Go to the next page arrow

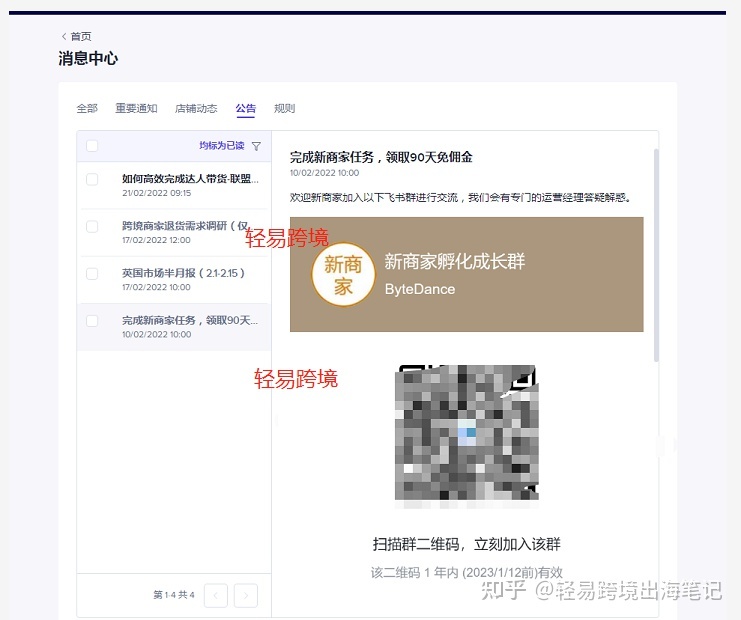pyautogui.click(x=246, y=595)
